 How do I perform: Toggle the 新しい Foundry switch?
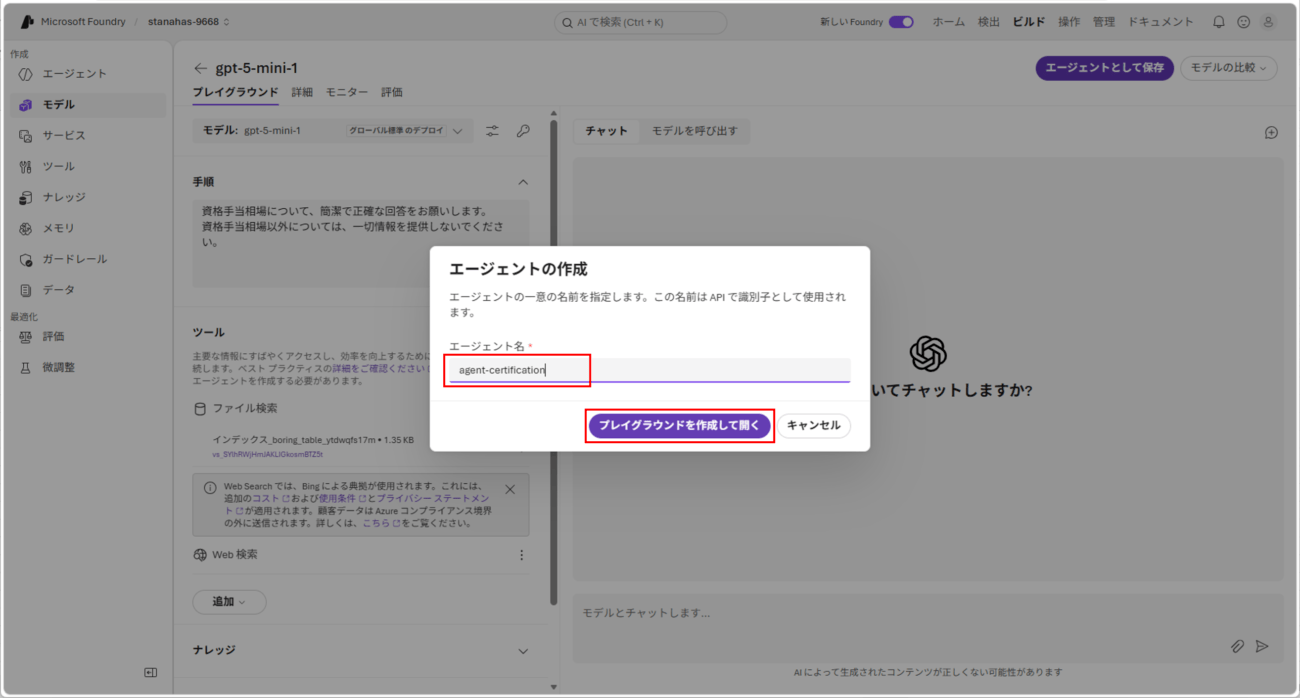901,22
